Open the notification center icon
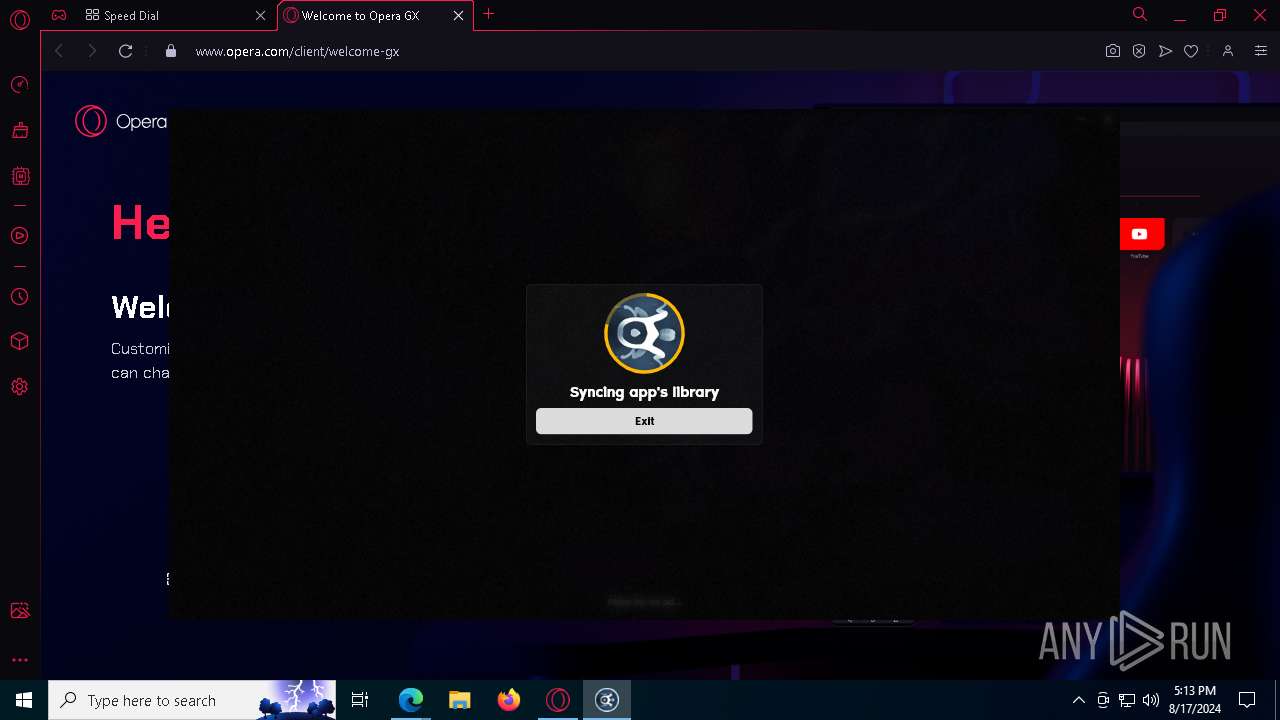1280x720 pixels. pyautogui.click(x=1247, y=700)
